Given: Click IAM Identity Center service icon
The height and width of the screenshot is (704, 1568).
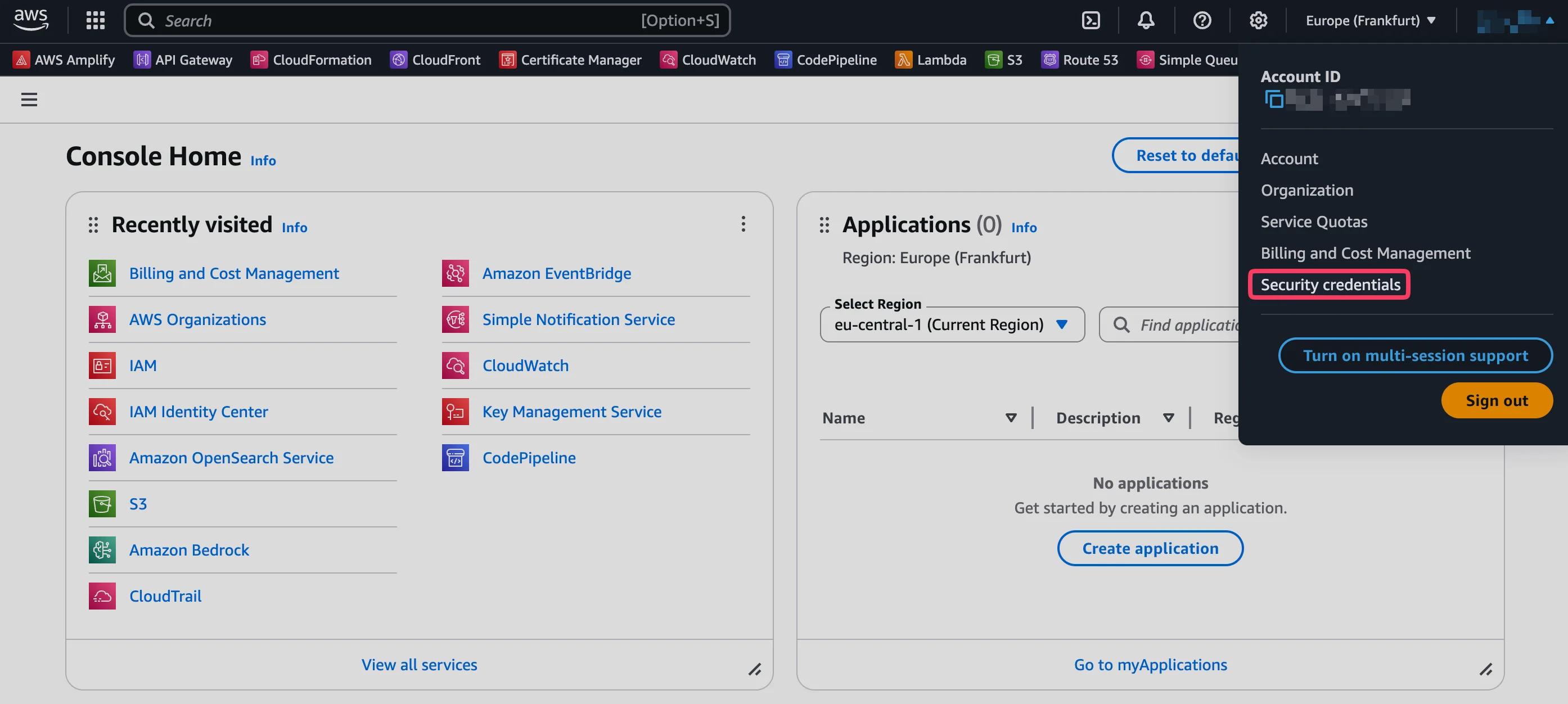Looking at the screenshot, I should [102, 412].
